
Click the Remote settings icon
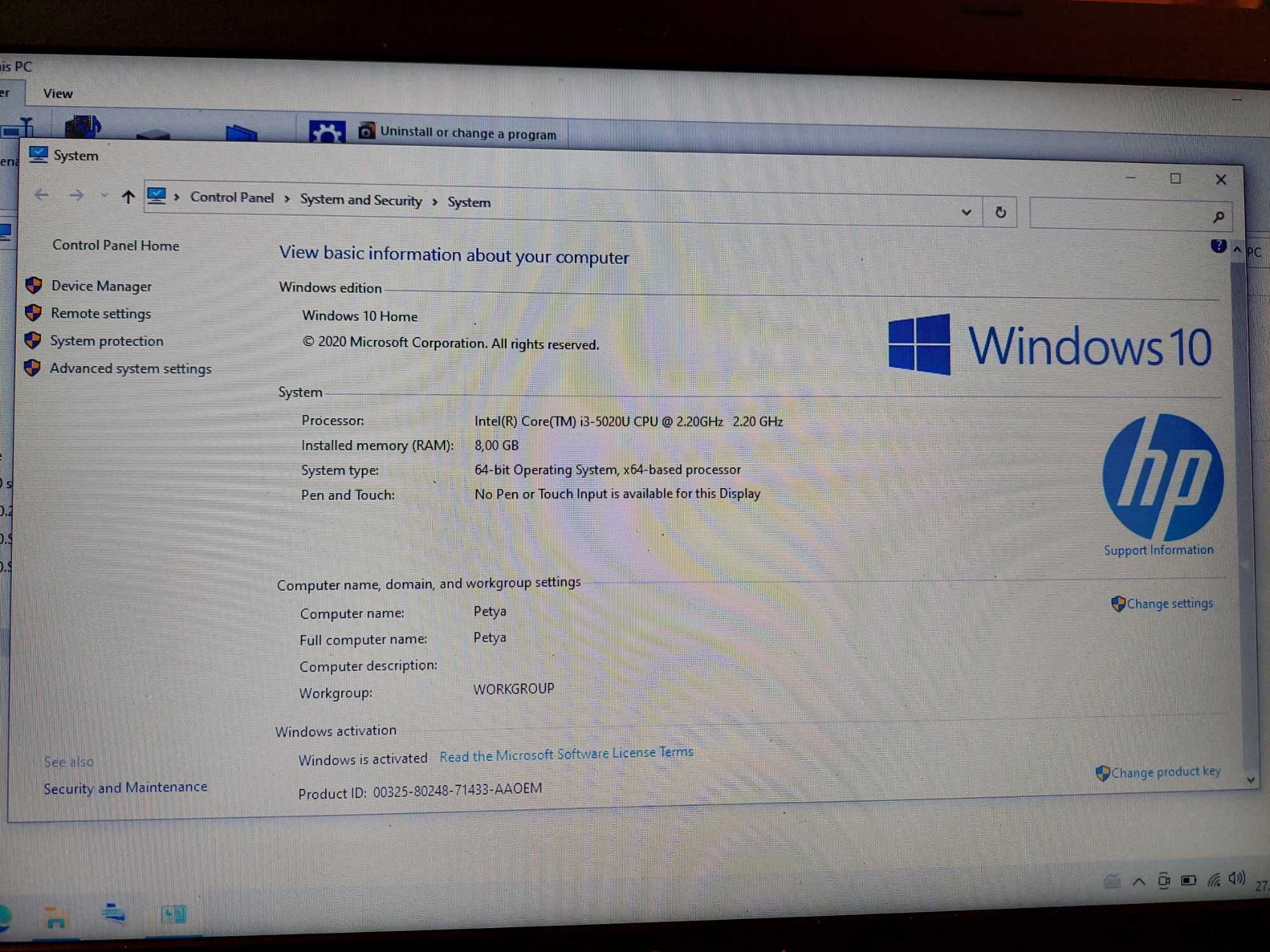point(35,312)
